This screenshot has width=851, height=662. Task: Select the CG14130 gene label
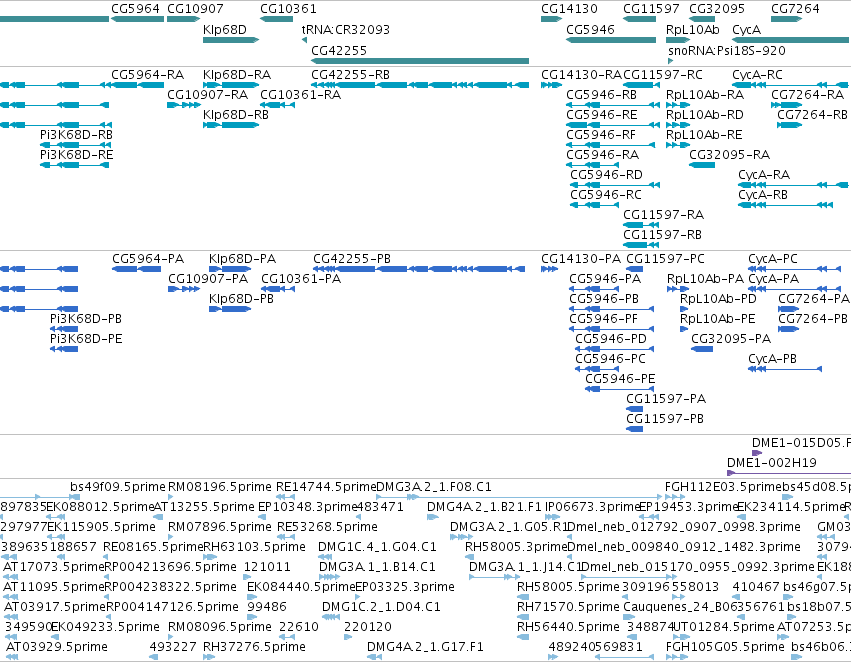point(569,9)
